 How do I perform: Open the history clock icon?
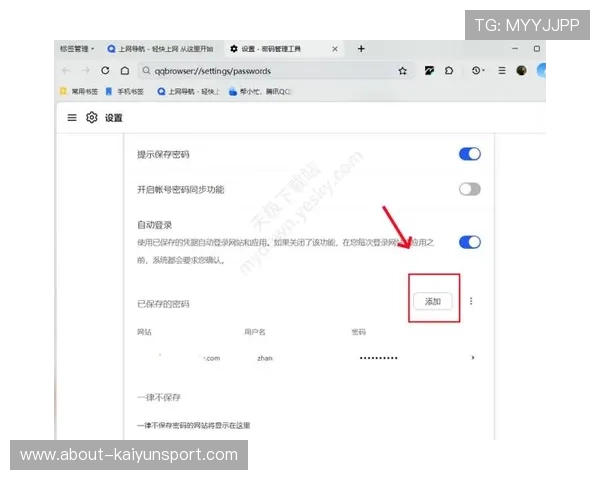click(477, 70)
